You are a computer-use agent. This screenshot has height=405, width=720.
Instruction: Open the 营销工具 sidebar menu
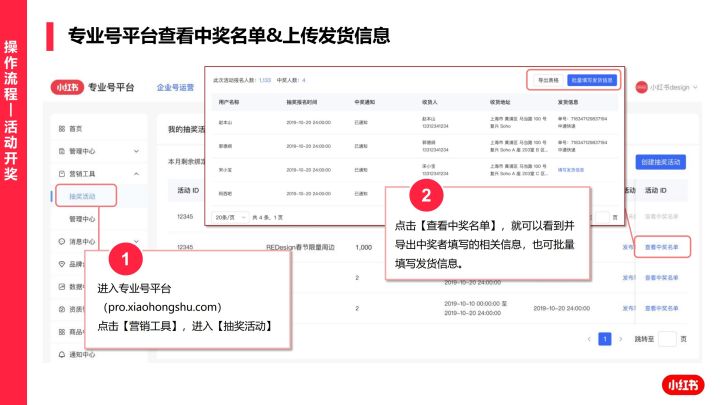coord(82,174)
